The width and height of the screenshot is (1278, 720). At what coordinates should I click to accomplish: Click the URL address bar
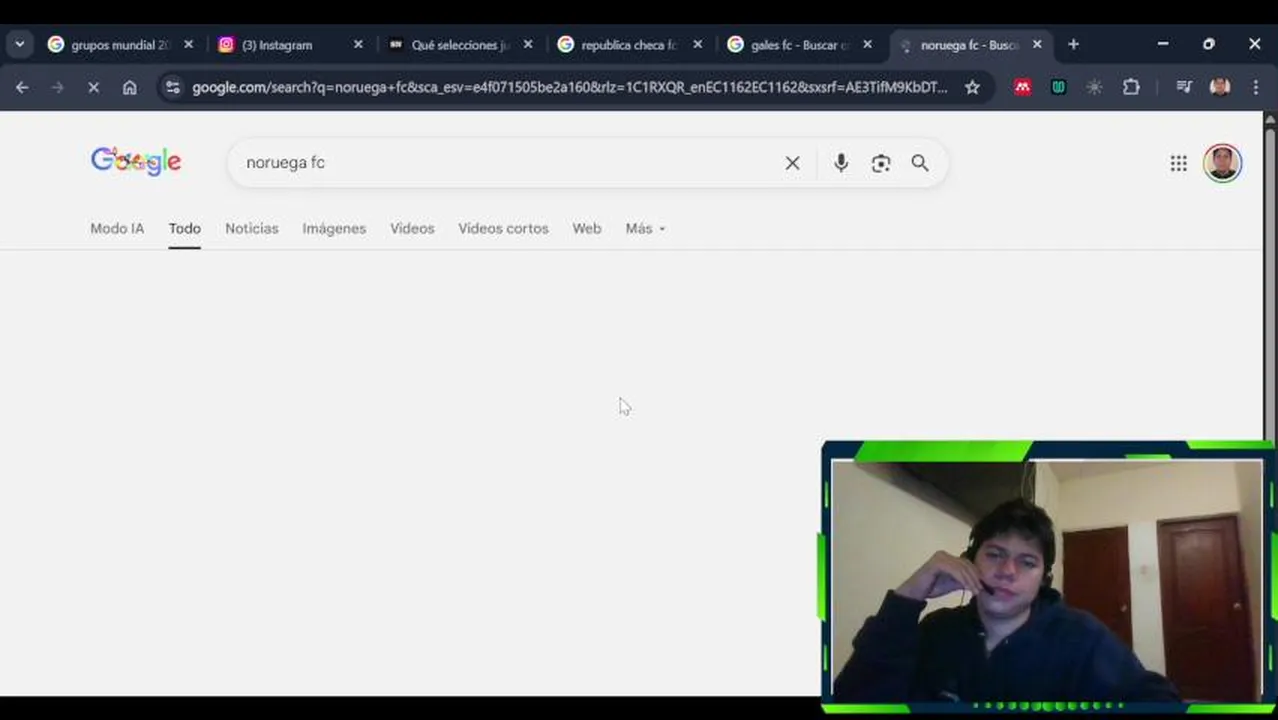click(570, 88)
